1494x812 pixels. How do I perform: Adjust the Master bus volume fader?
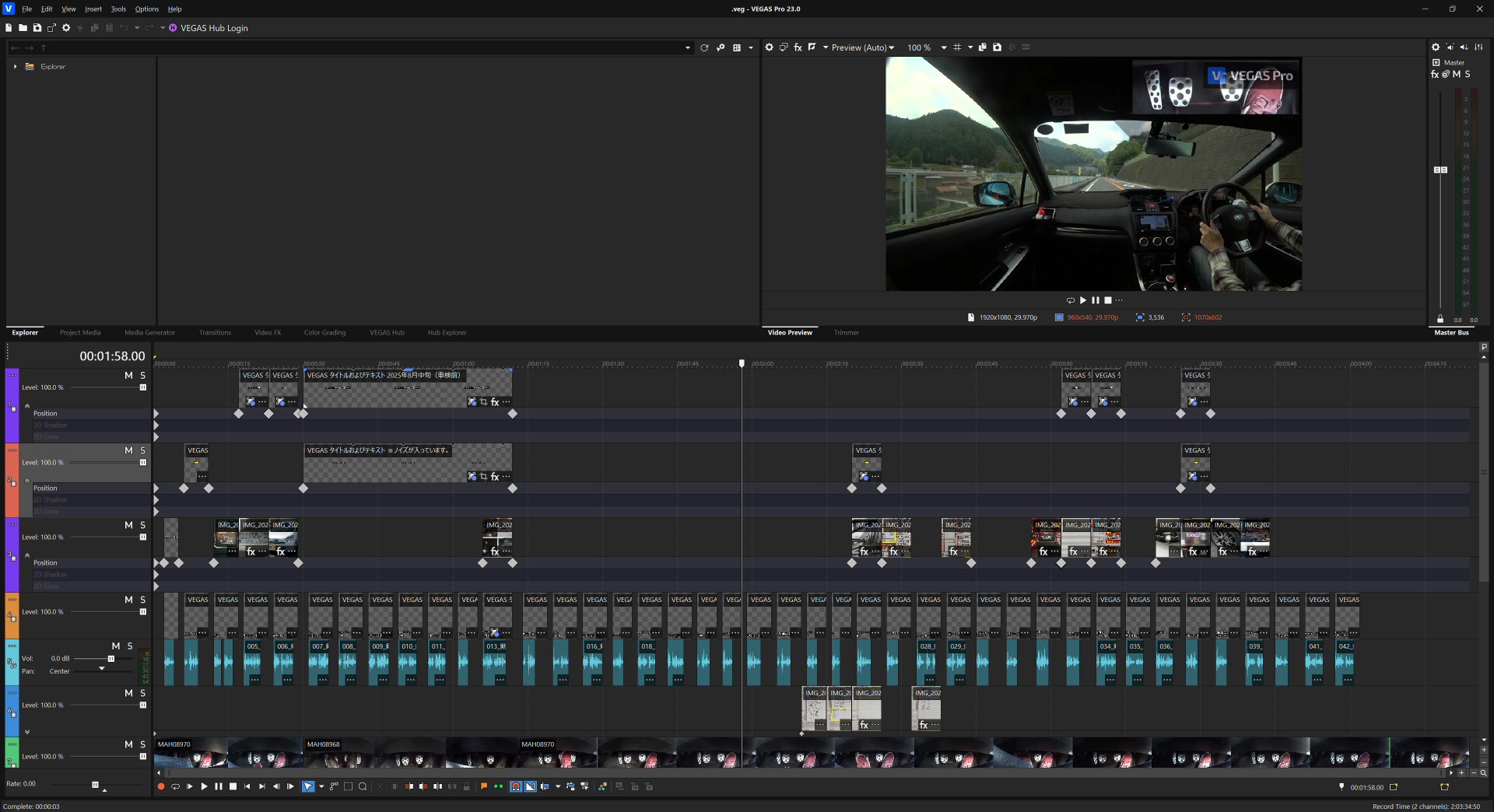coord(1440,170)
